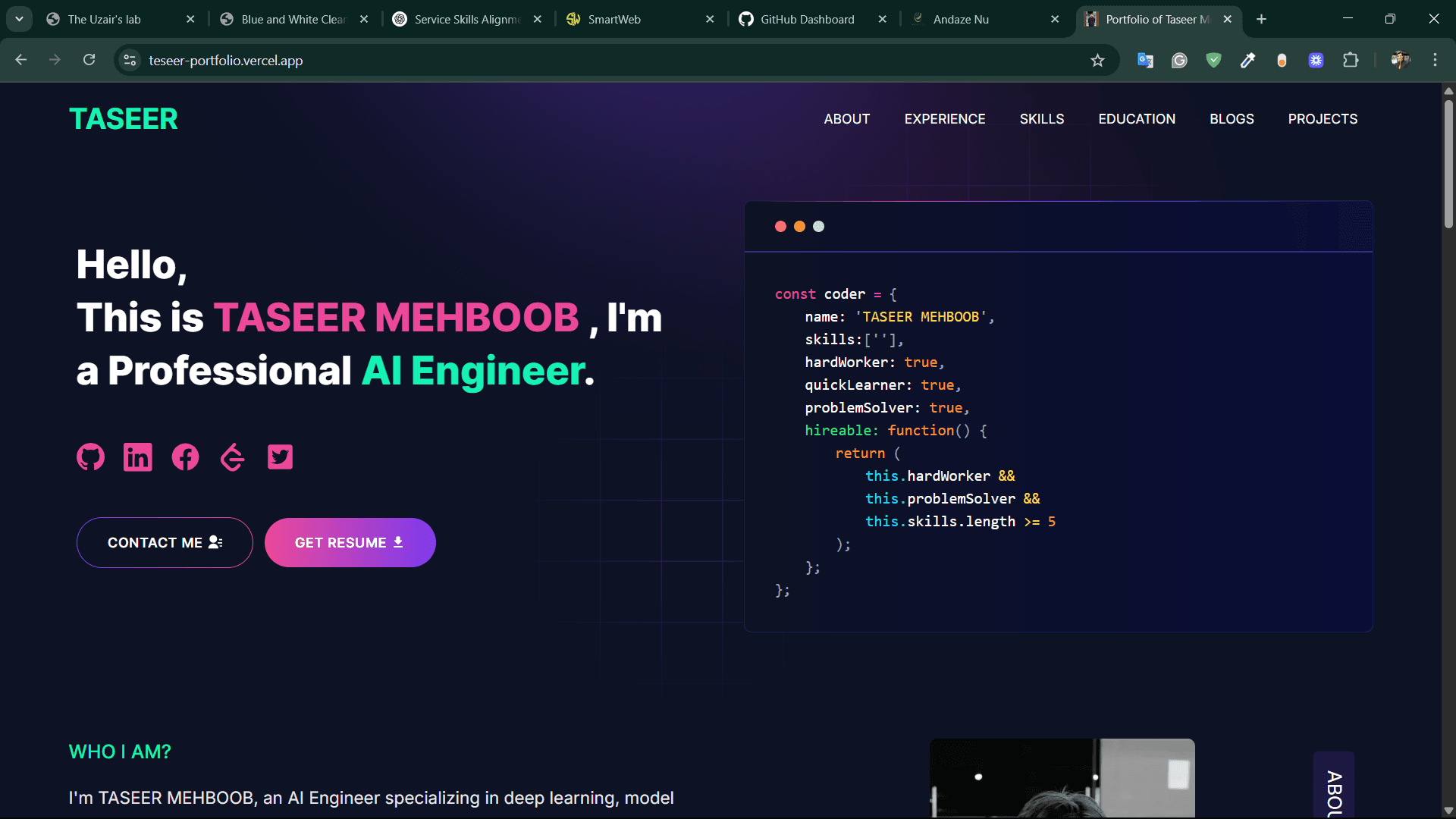
Task: Select the eyedropper color picker extension
Action: 1247,60
